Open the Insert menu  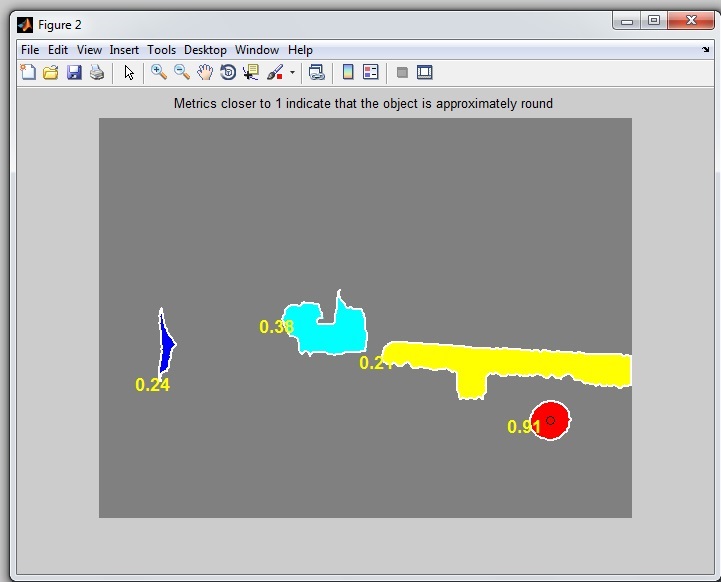124,50
